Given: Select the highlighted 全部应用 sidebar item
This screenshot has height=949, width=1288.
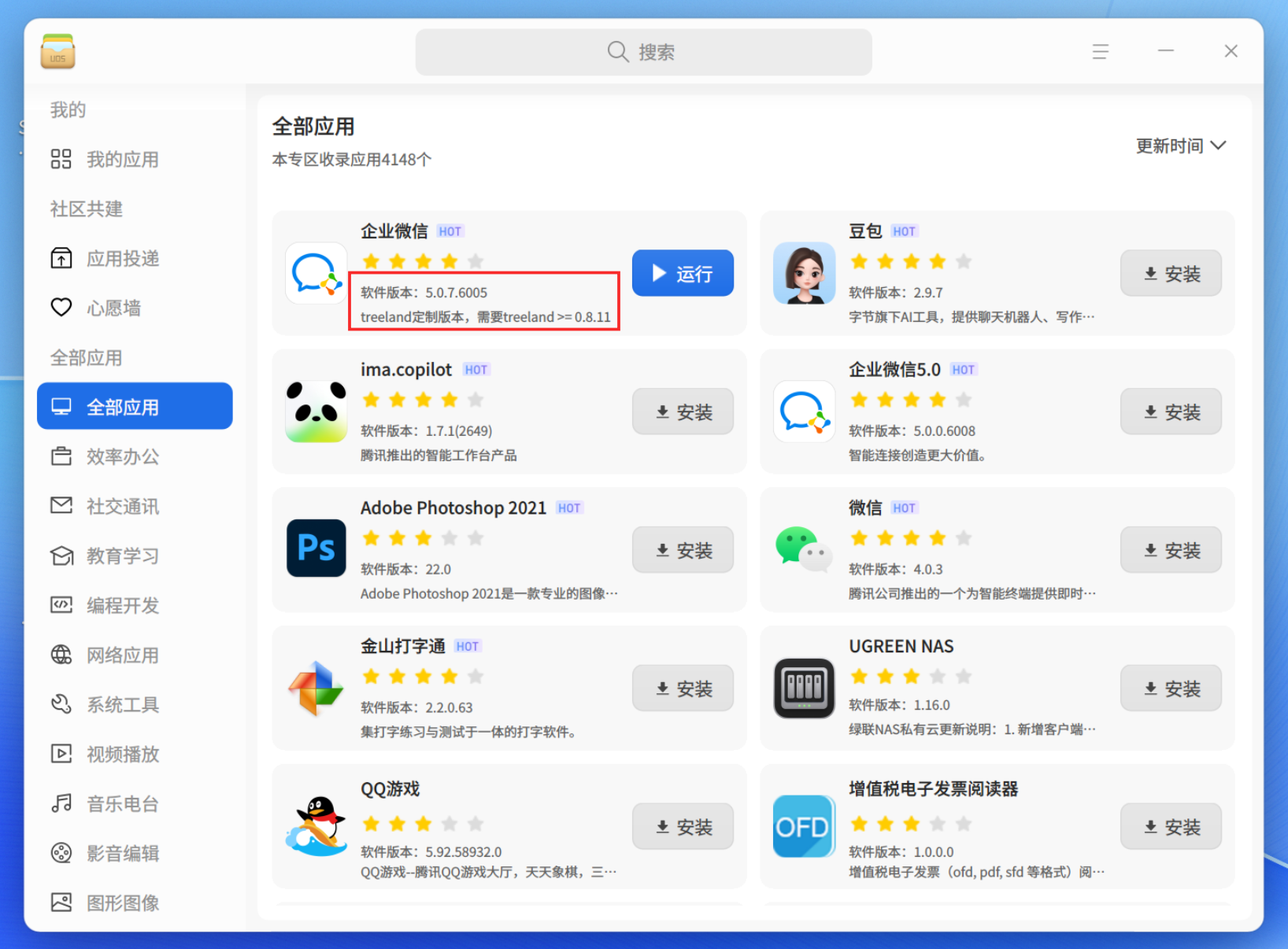Looking at the screenshot, I should (x=135, y=406).
